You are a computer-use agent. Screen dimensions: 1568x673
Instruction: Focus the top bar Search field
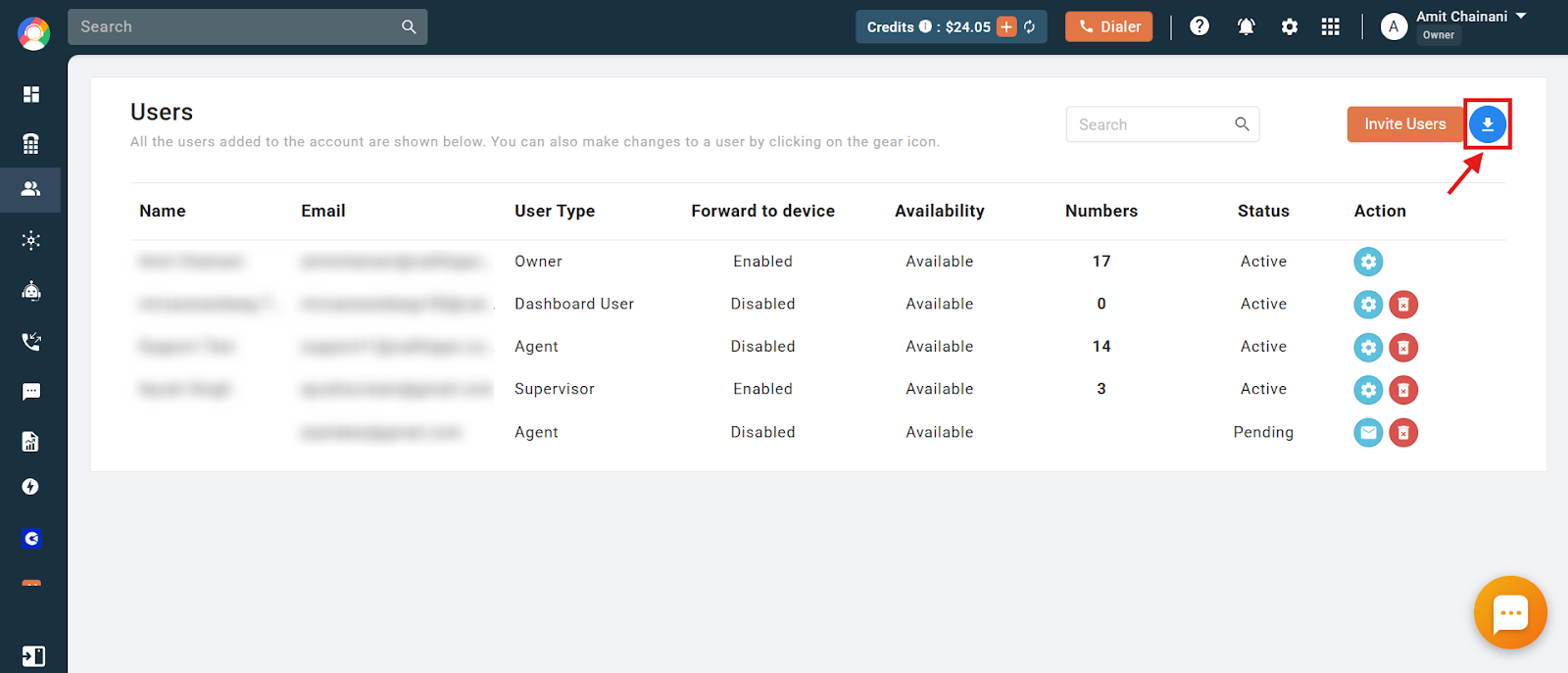click(x=247, y=27)
